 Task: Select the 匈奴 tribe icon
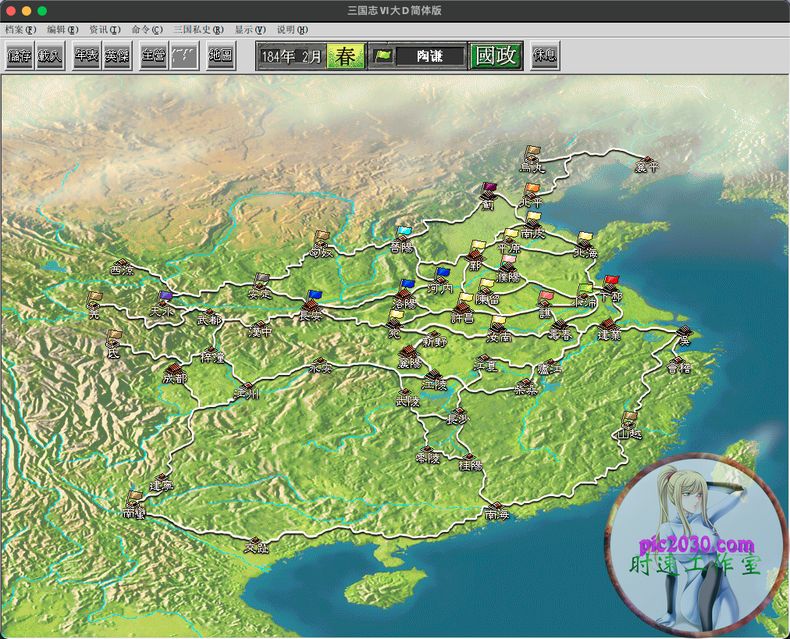click(321, 245)
